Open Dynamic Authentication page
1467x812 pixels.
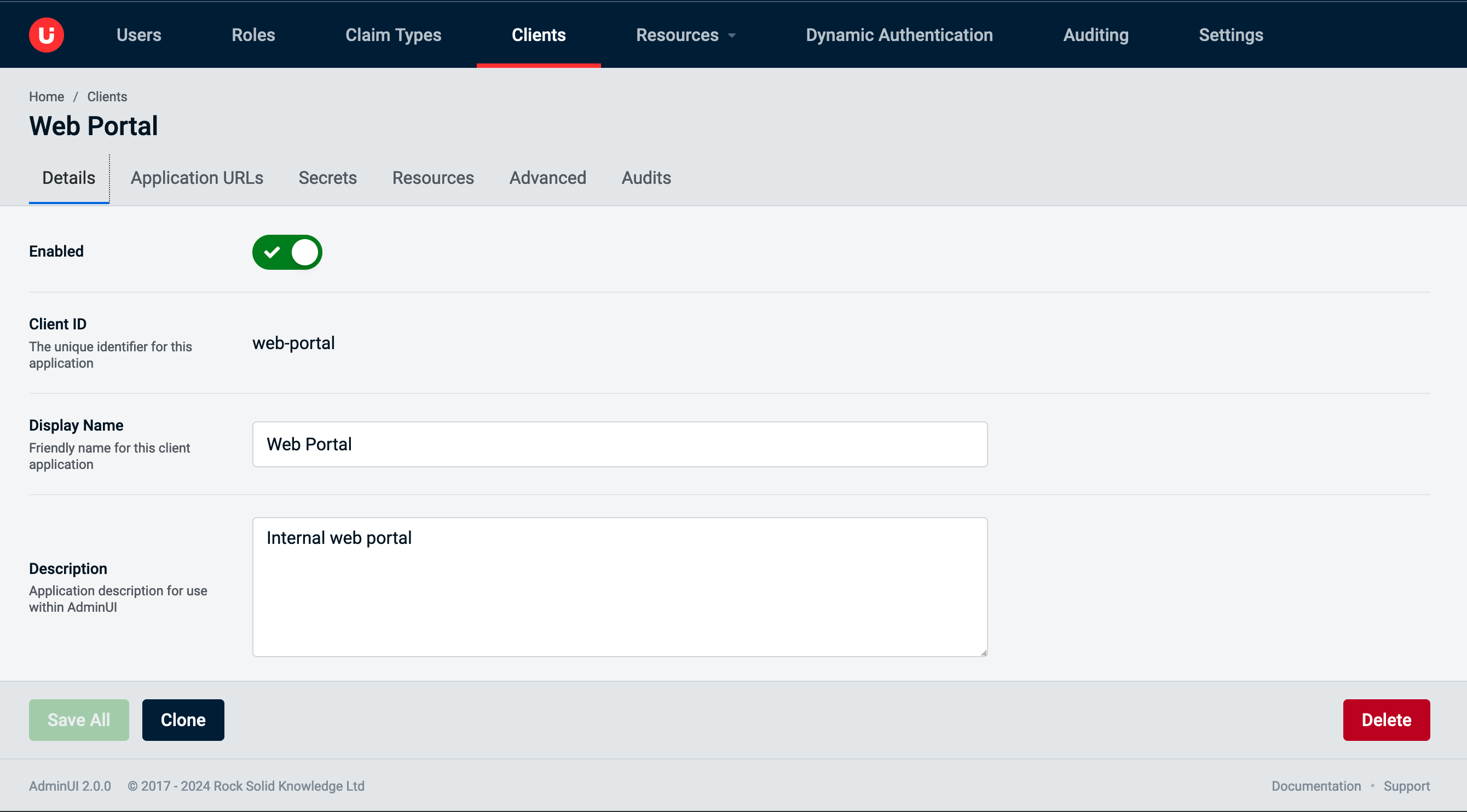coord(899,34)
